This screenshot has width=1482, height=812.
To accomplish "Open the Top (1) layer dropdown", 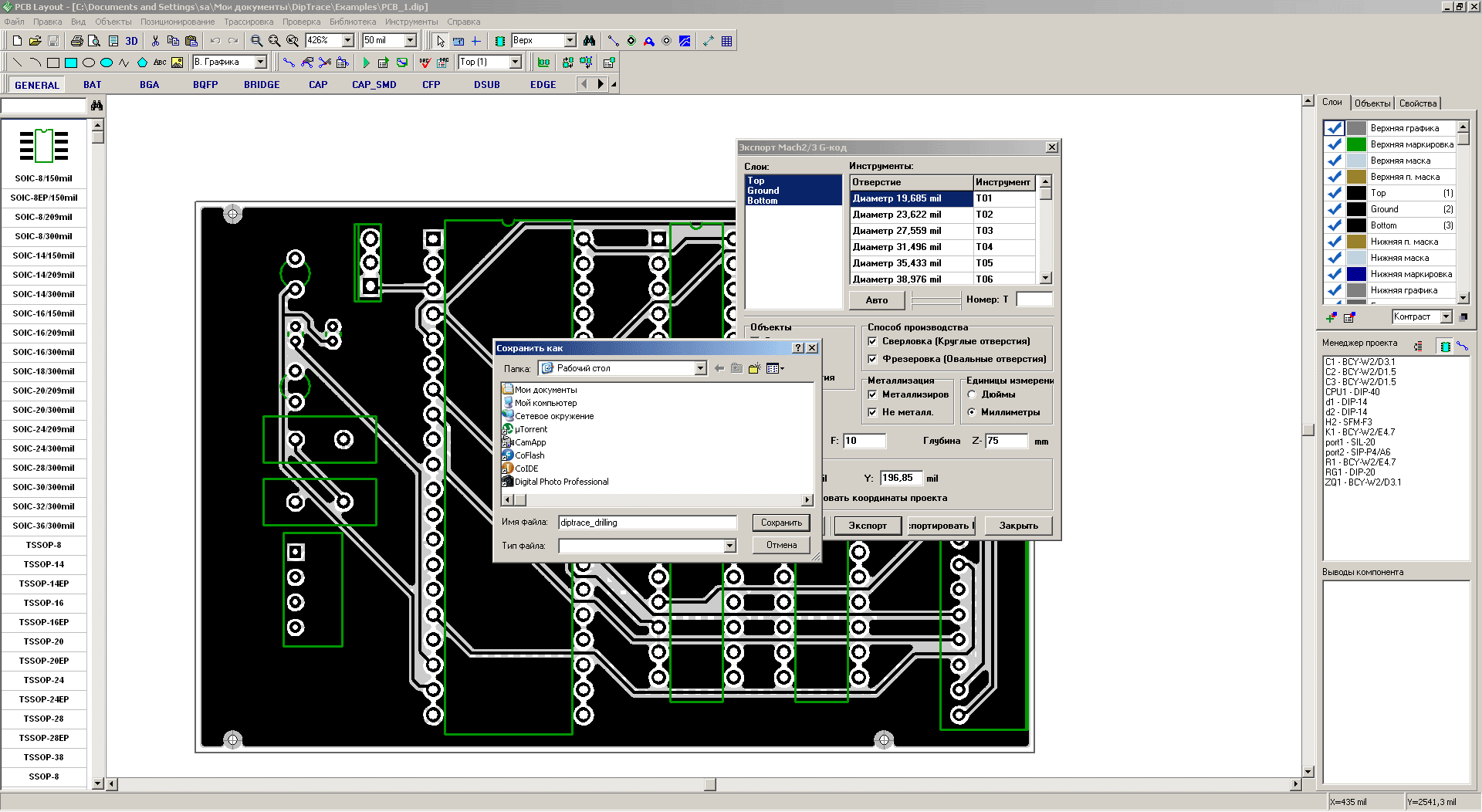I will [x=516, y=62].
